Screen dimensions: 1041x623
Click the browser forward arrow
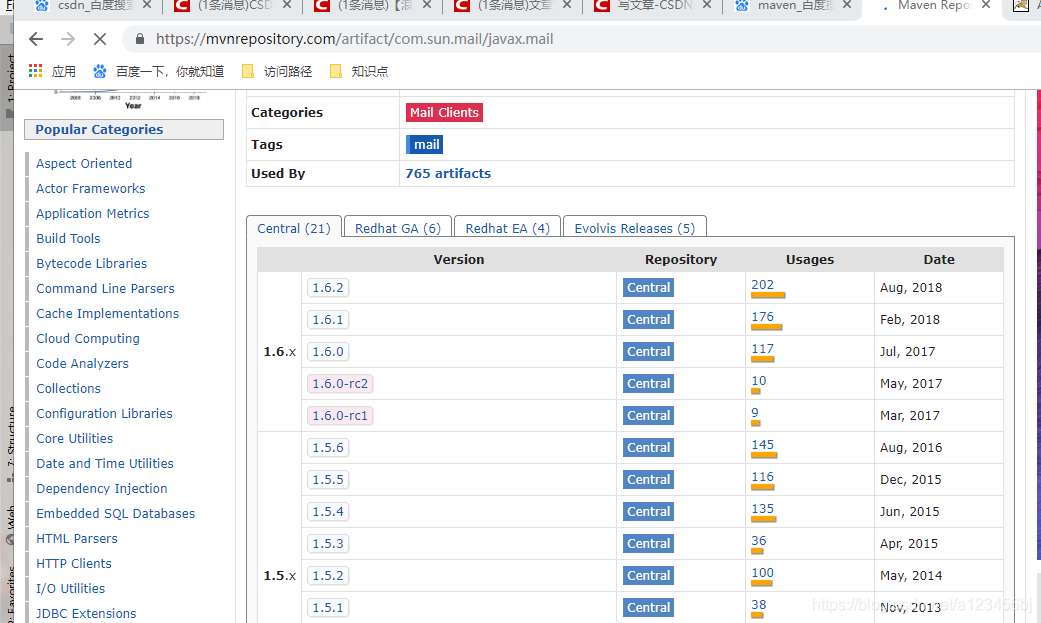click(68, 39)
